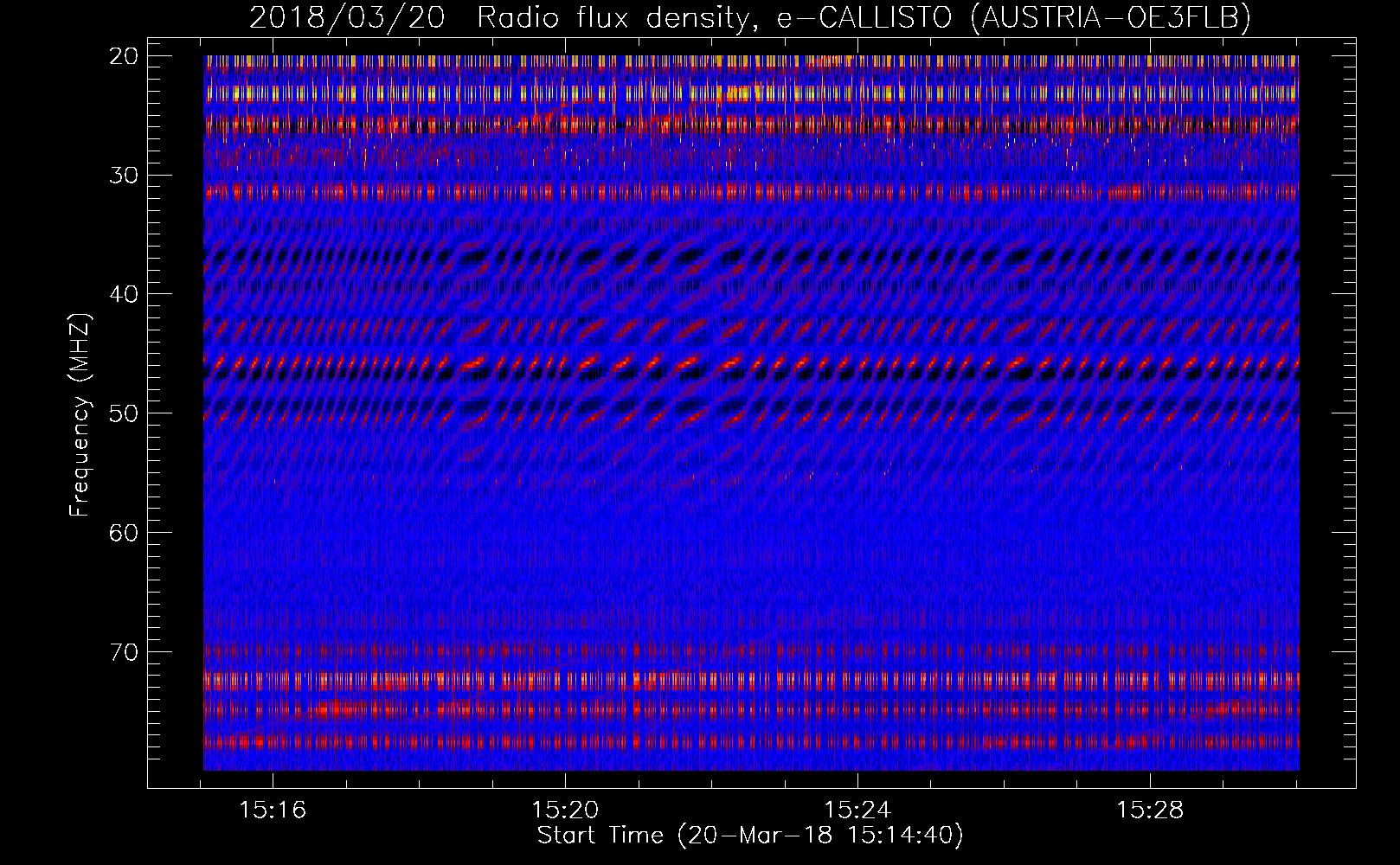This screenshot has height=865, width=1400.
Task: Click the 40 MHz frequency tick label
Action: click(x=125, y=294)
